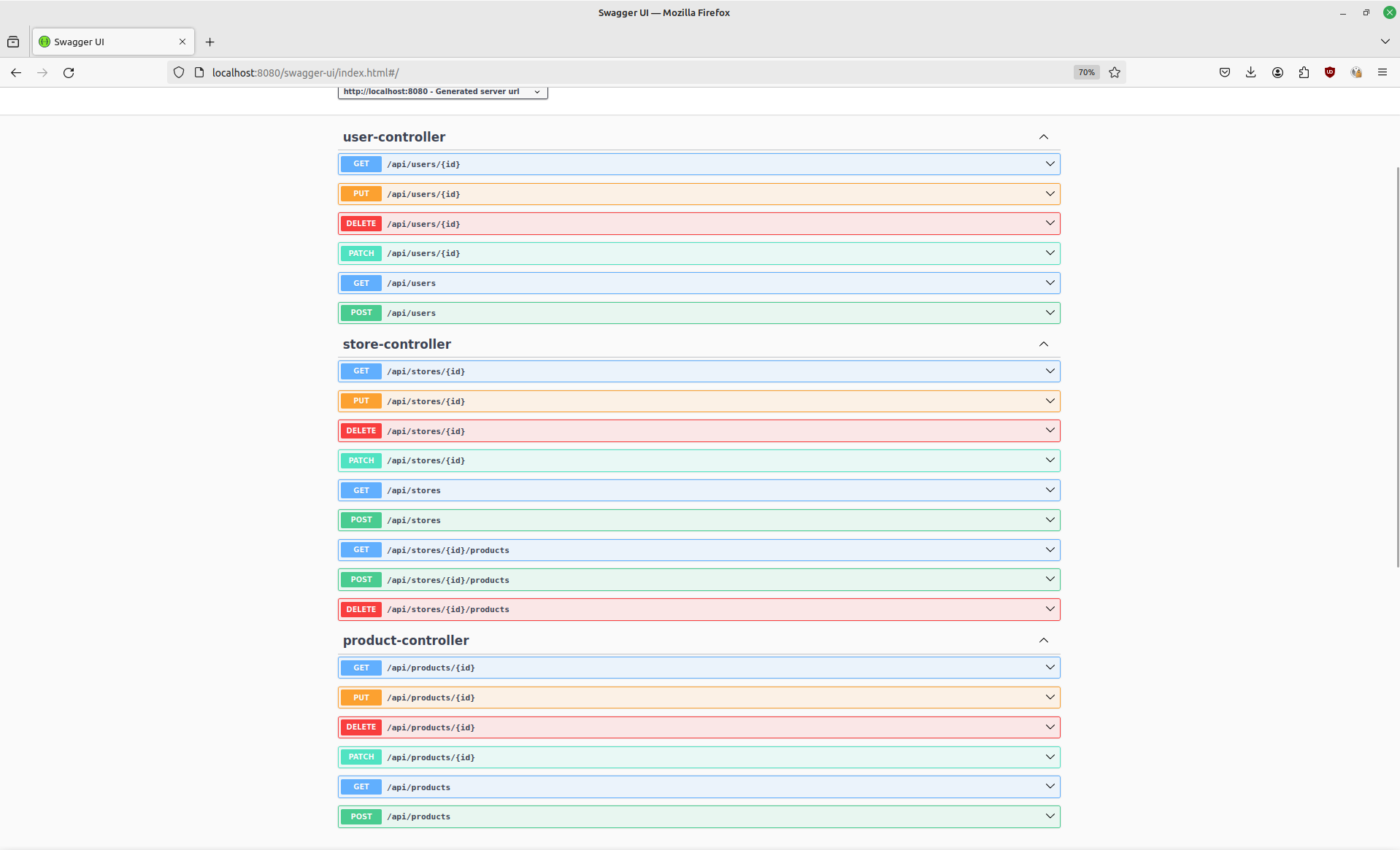
Task: Reload the Swagger UI page
Action: coord(69,72)
